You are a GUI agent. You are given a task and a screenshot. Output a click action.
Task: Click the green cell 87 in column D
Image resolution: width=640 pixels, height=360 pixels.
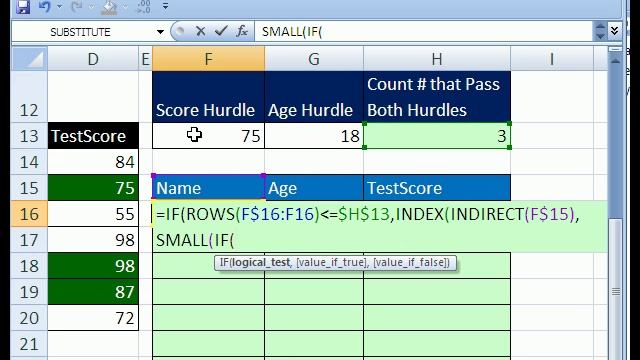pyautogui.click(x=93, y=292)
